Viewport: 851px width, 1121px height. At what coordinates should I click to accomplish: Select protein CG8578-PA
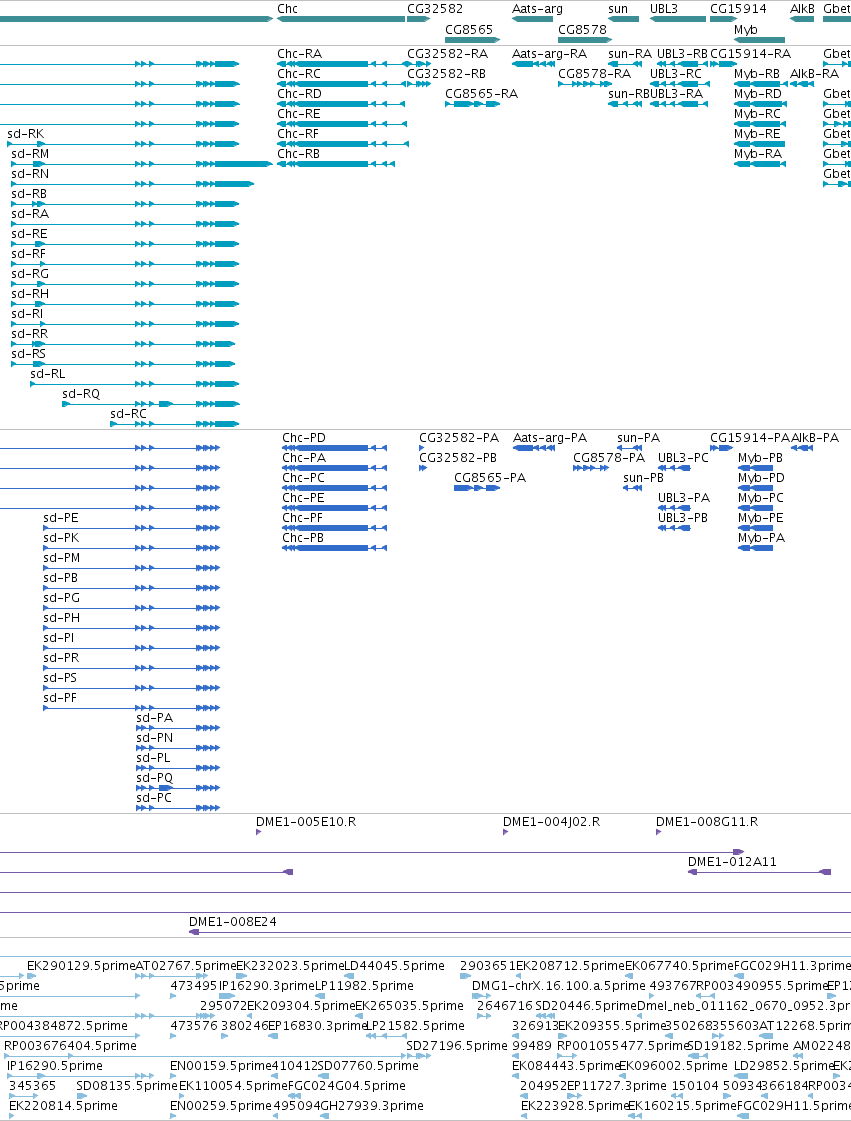coord(609,458)
